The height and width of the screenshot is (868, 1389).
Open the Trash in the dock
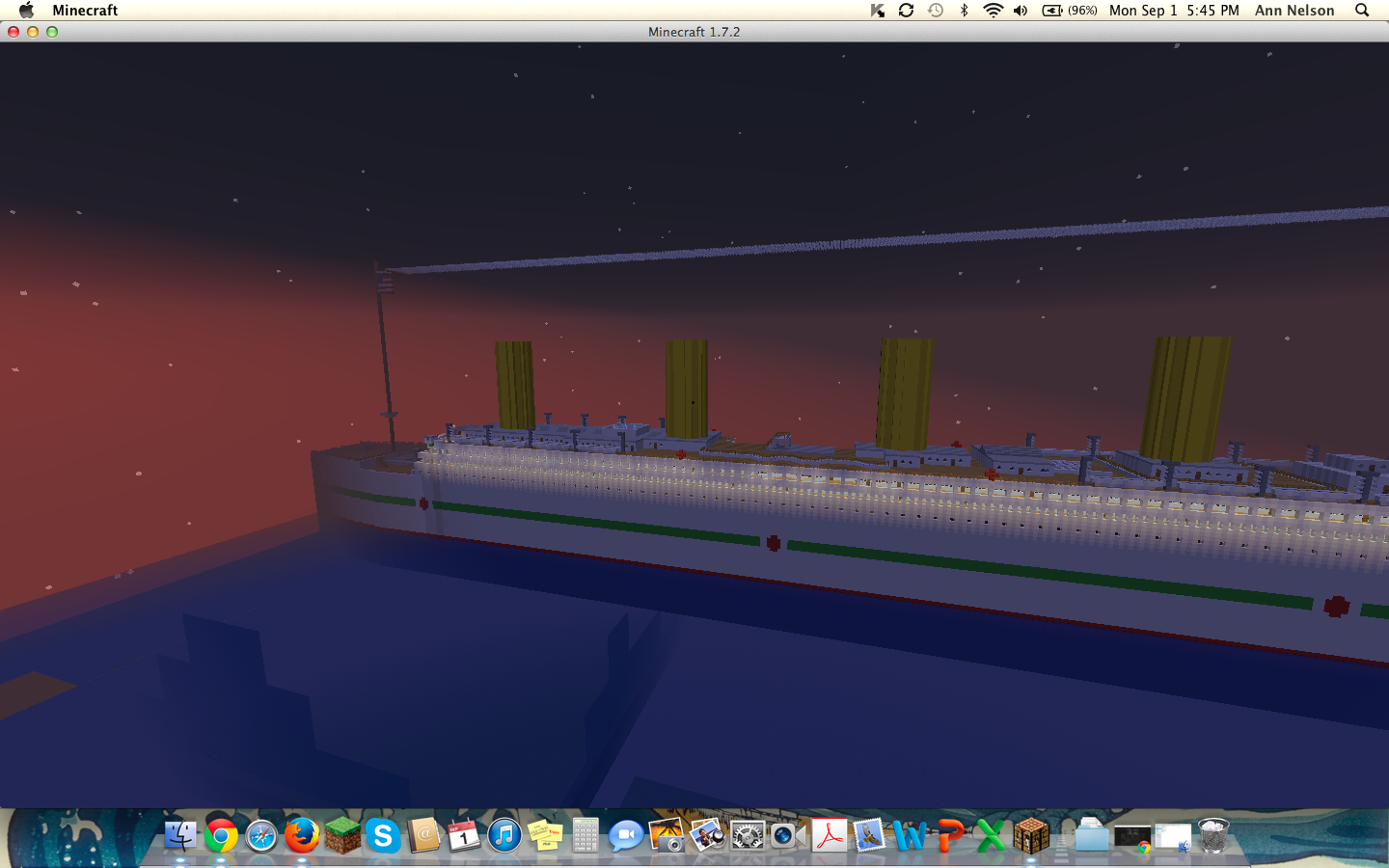click(1213, 835)
